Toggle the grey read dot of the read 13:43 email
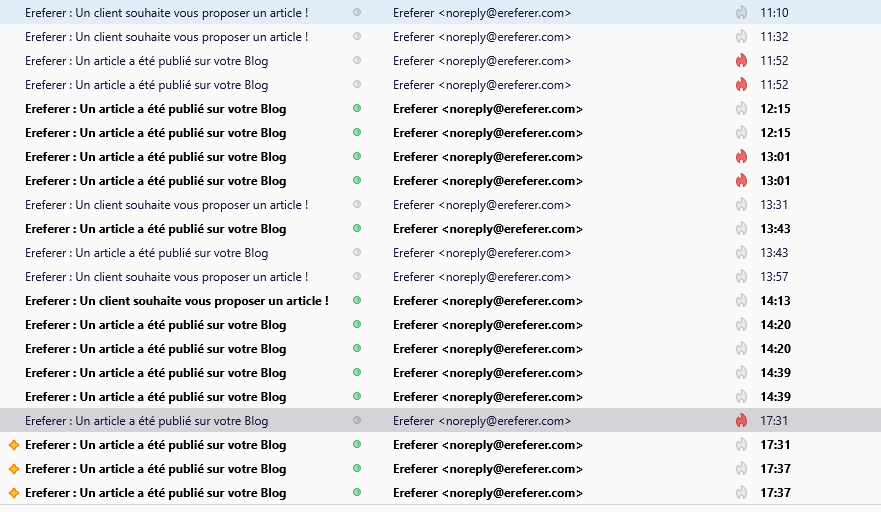Screen dimensions: 881x512 (x=357, y=252)
